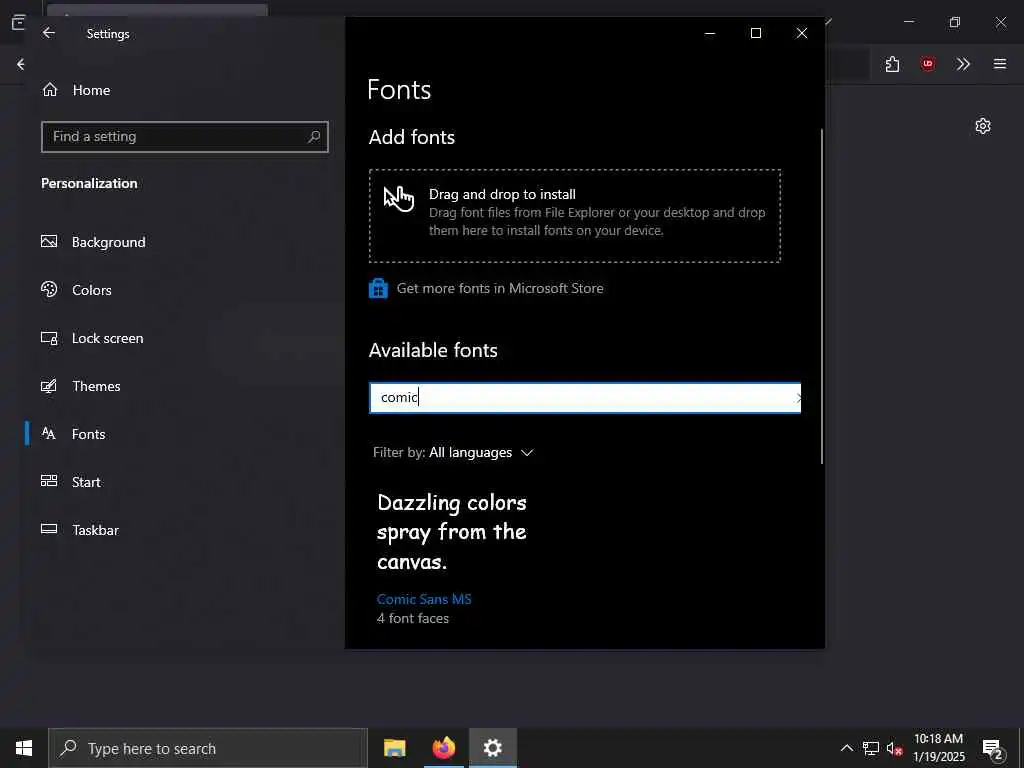The image size is (1024, 768).
Task: Maximize the Settings window
Action: tap(756, 33)
